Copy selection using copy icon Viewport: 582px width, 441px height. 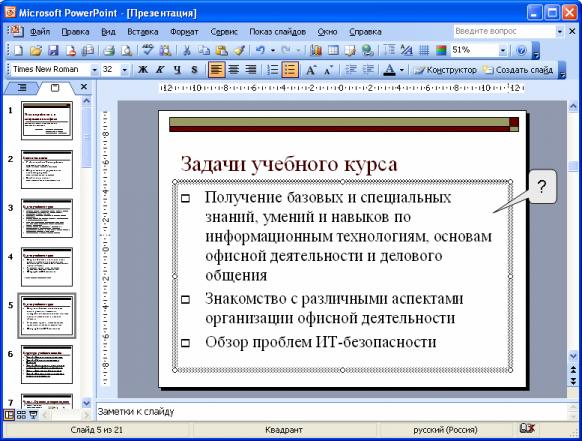(203, 50)
